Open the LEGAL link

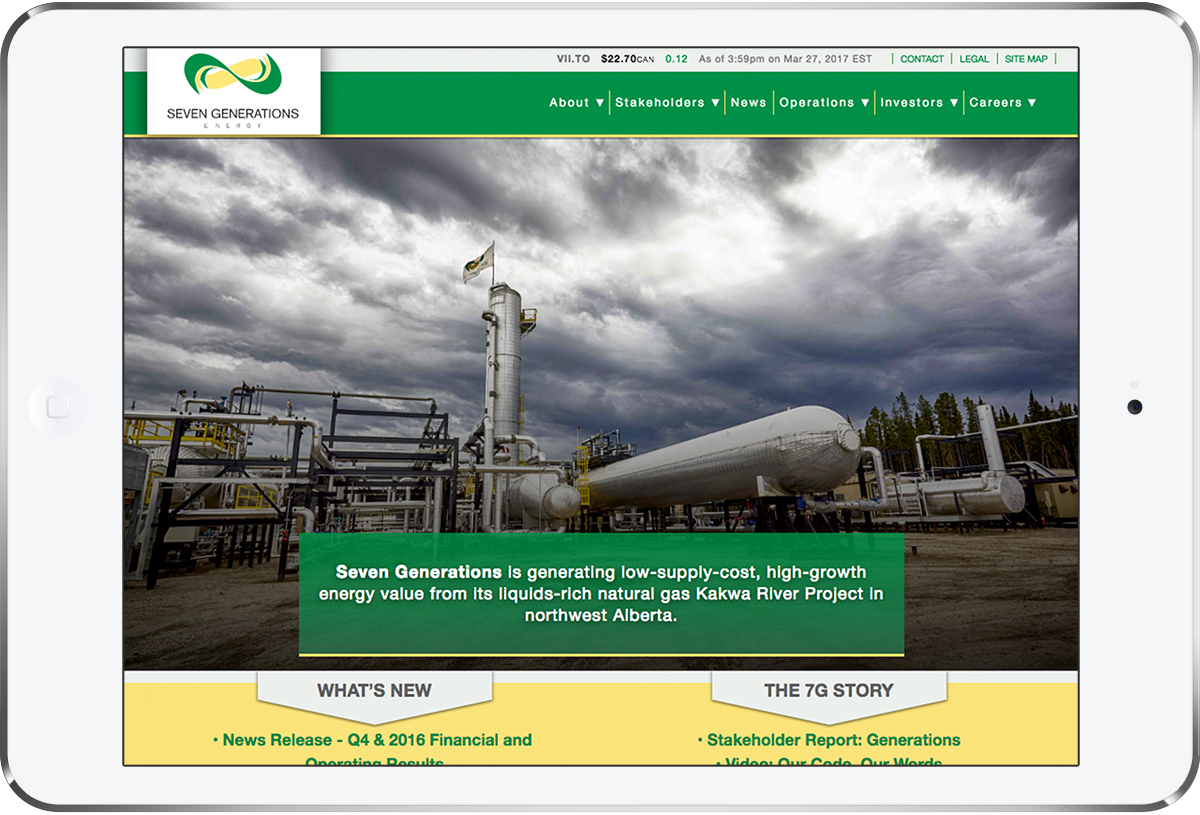[974, 59]
